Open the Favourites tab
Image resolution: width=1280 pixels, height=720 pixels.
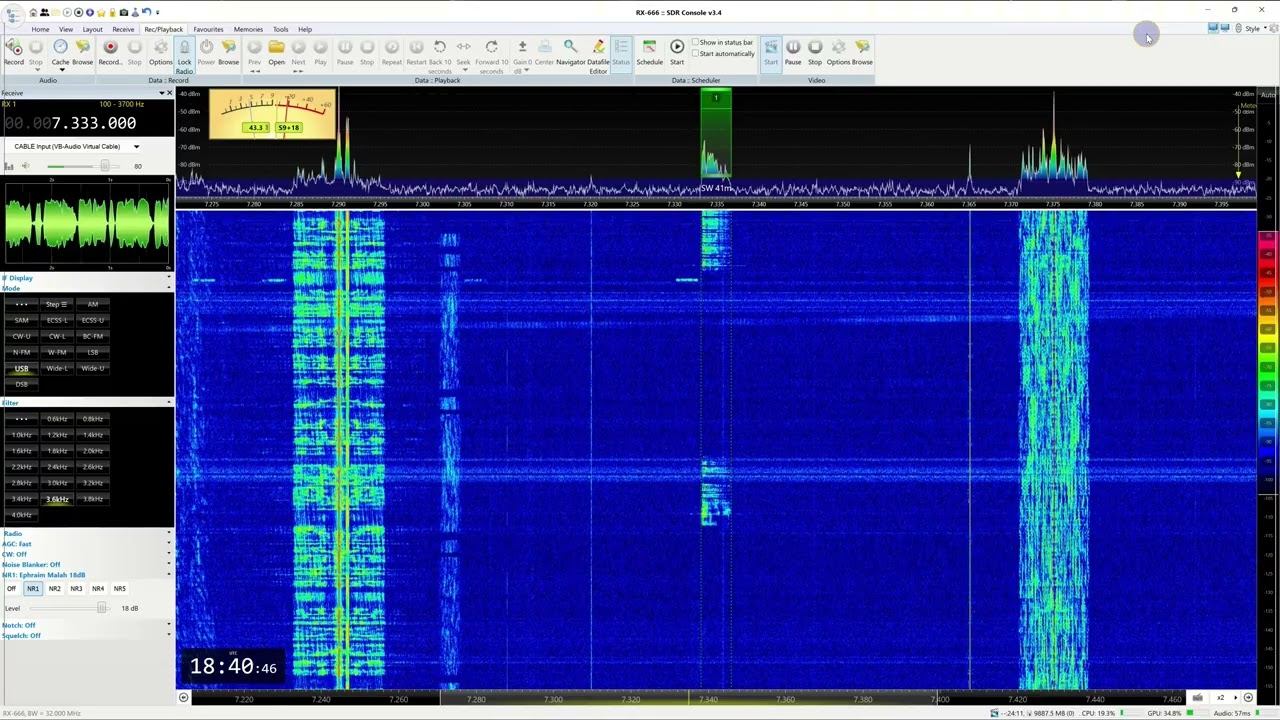pyautogui.click(x=208, y=29)
